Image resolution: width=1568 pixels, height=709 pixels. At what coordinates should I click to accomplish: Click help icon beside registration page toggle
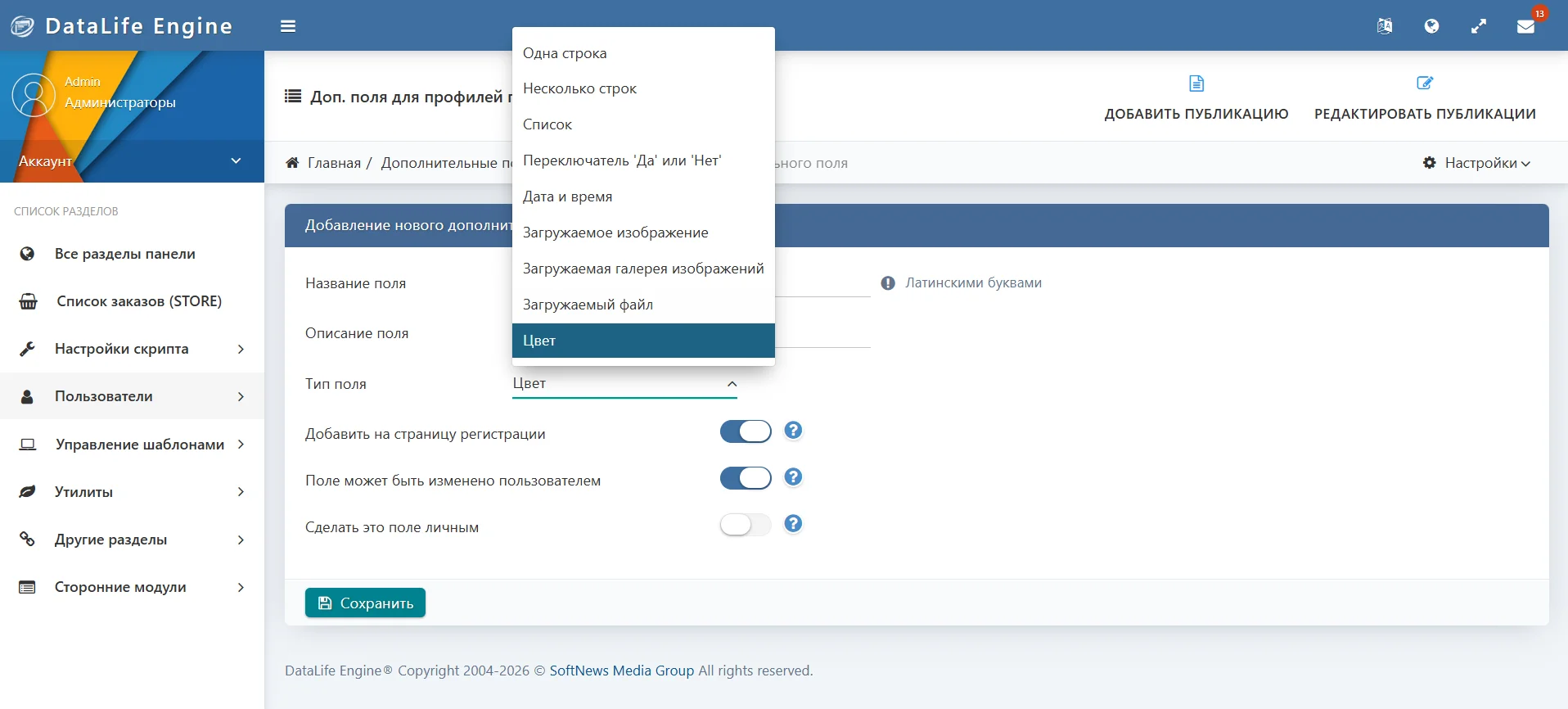click(793, 431)
